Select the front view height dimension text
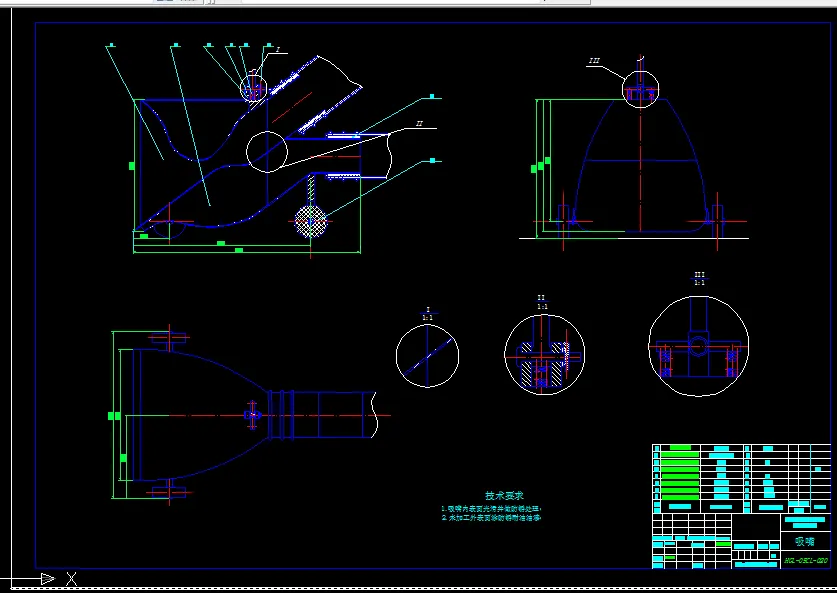Image resolution: width=837 pixels, height=593 pixels. pyautogui.click(x=533, y=169)
